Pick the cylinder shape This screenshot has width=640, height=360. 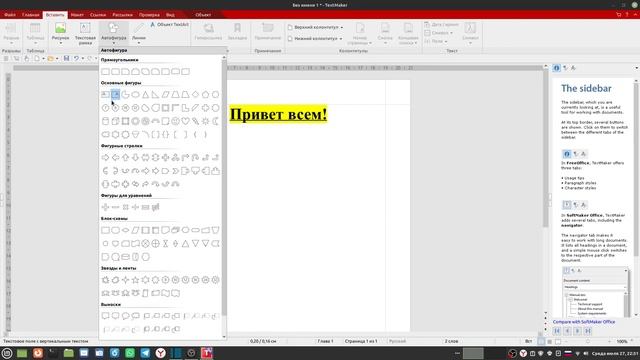[x=105, y=121]
